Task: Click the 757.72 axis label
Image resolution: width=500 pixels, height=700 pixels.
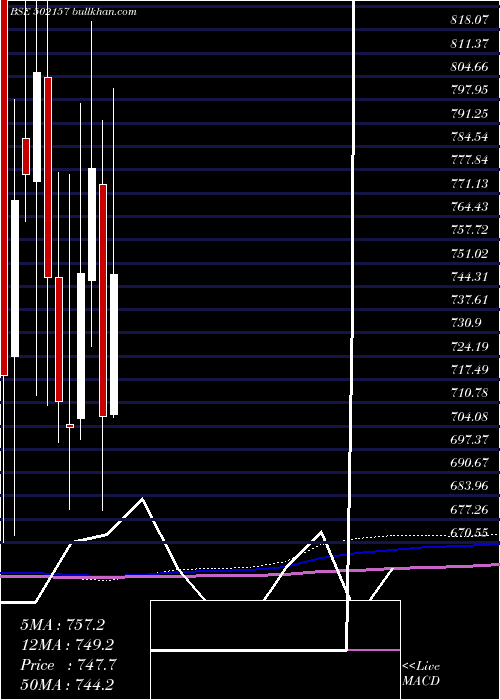Action: coord(469,230)
